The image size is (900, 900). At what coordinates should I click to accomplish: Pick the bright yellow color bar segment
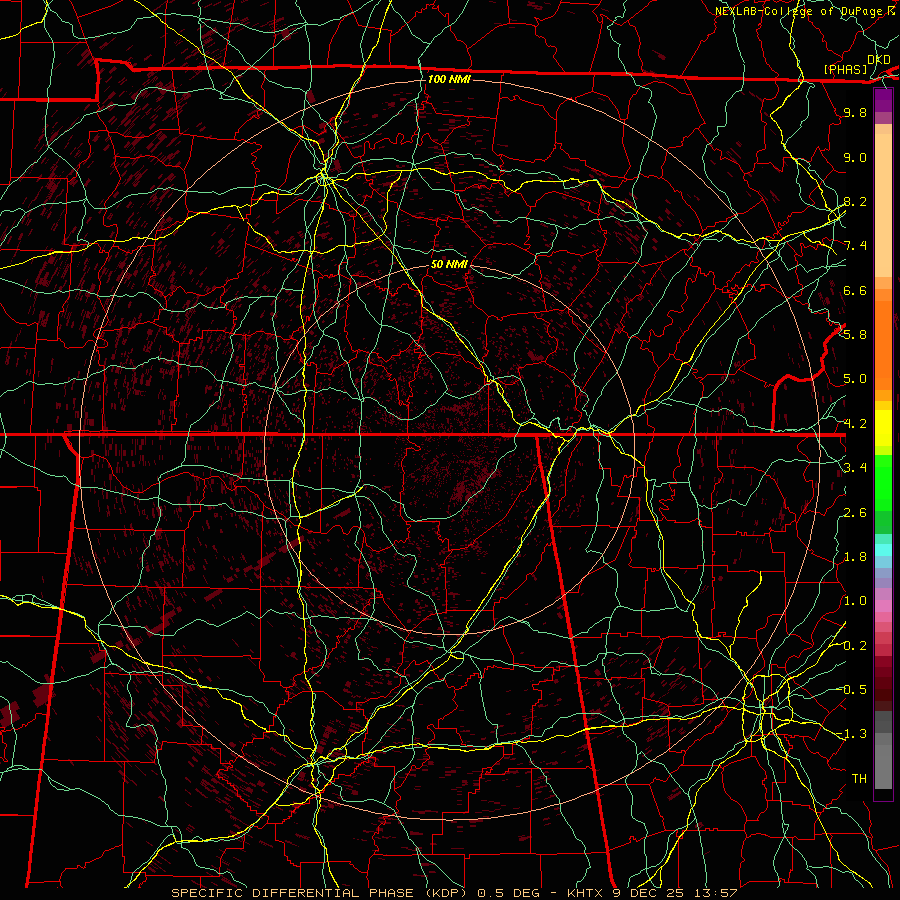click(x=883, y=428)
